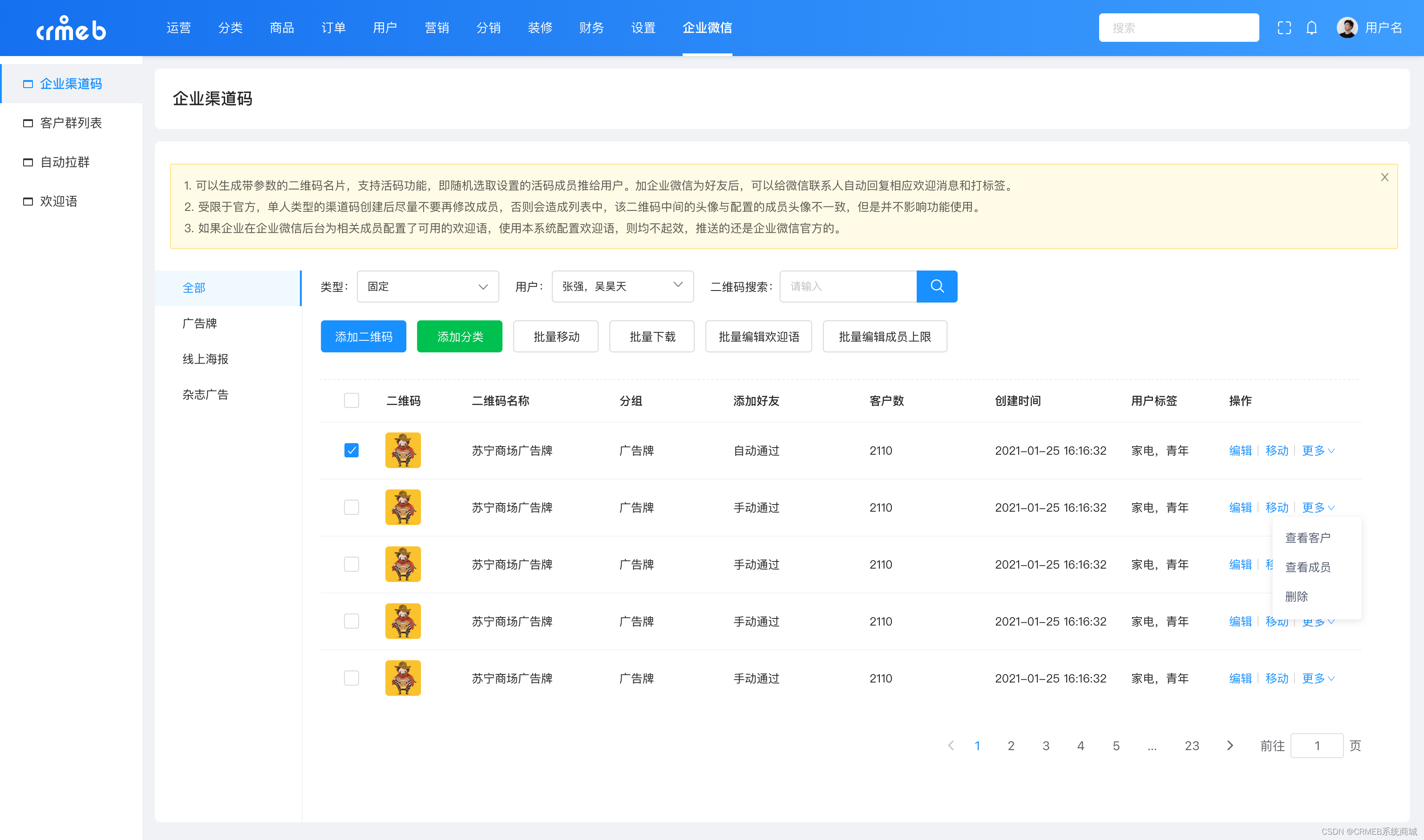Viewport: 1424px width, 840px height.
Task: Click 编辑 link in the last row
Action: (x=1240, y=678)
